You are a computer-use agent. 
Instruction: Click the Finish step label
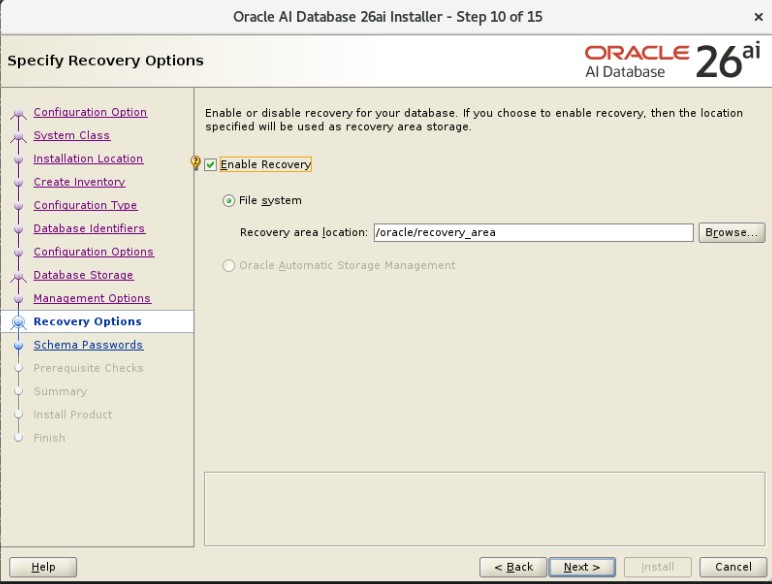[x=49, y=438]
